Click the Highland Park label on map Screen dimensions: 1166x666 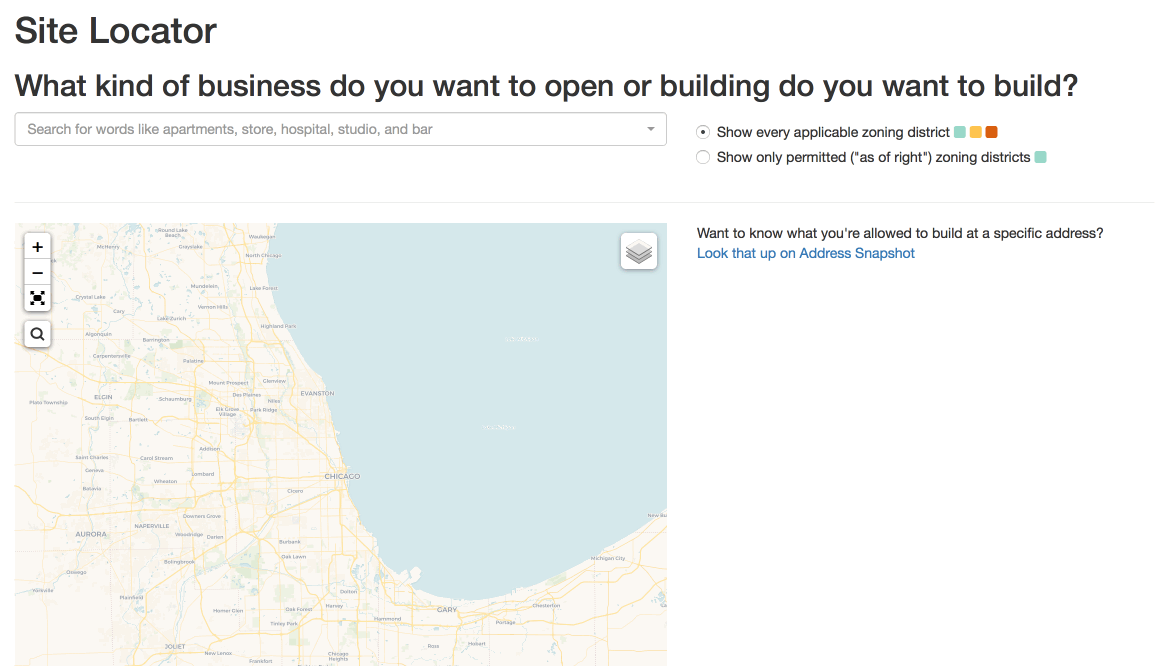278,326
